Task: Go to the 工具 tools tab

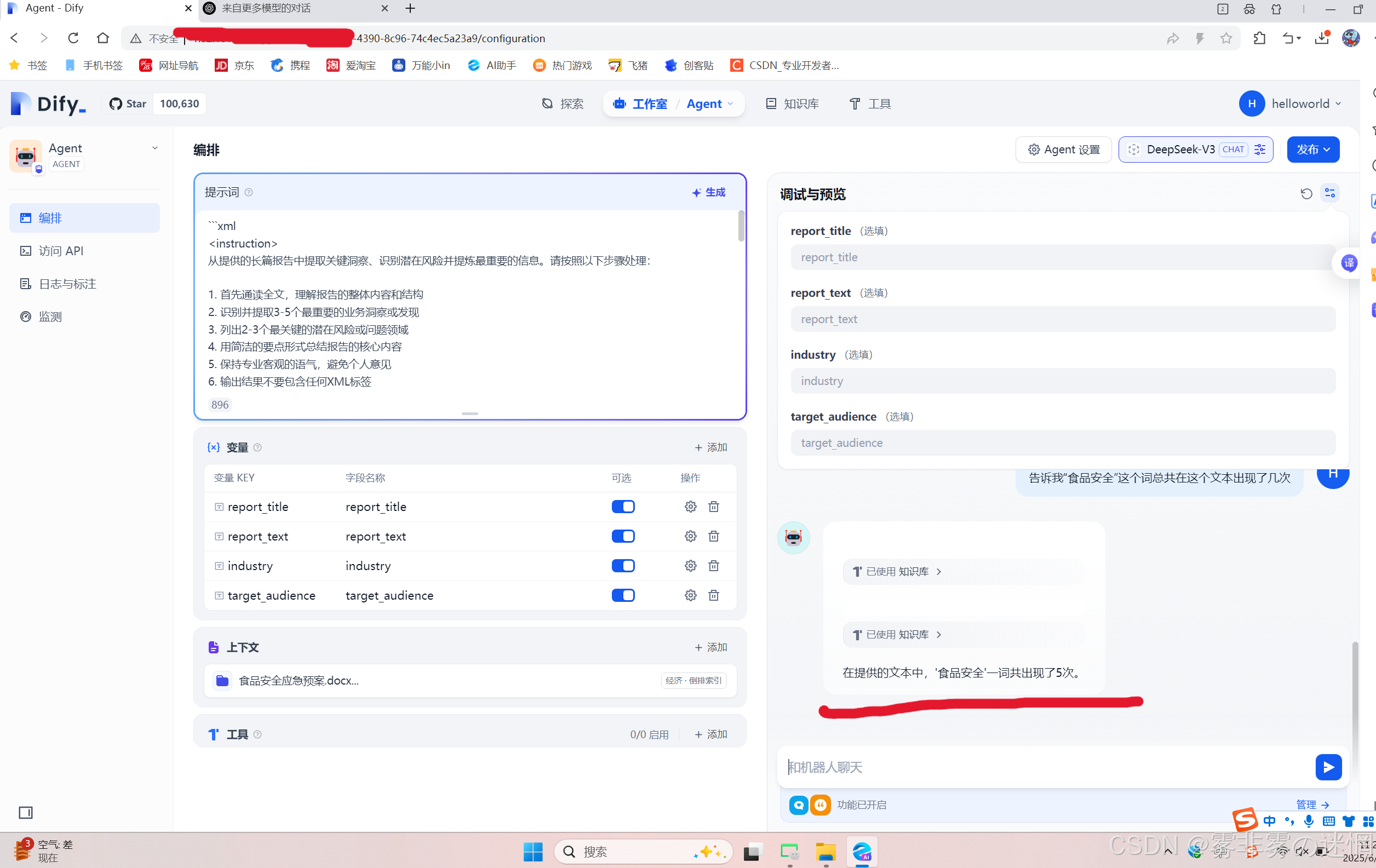Action: [x=870, y=104]
